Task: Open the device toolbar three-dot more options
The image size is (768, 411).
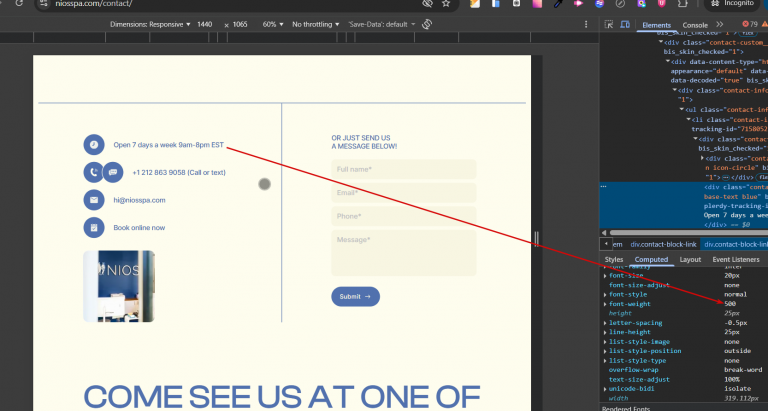Action: tap(586, 24)
